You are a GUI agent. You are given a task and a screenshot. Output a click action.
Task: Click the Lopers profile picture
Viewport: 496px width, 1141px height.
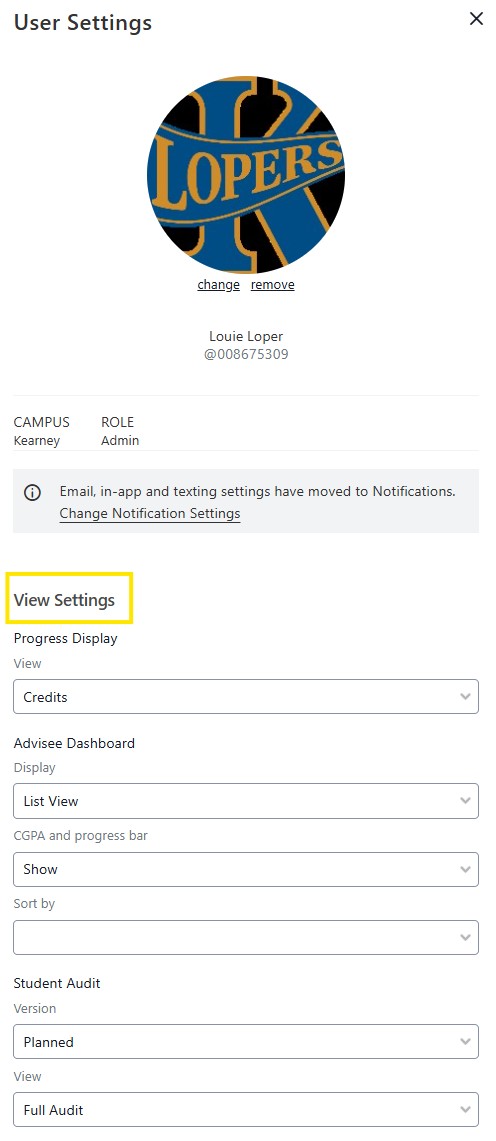point(246,173)
